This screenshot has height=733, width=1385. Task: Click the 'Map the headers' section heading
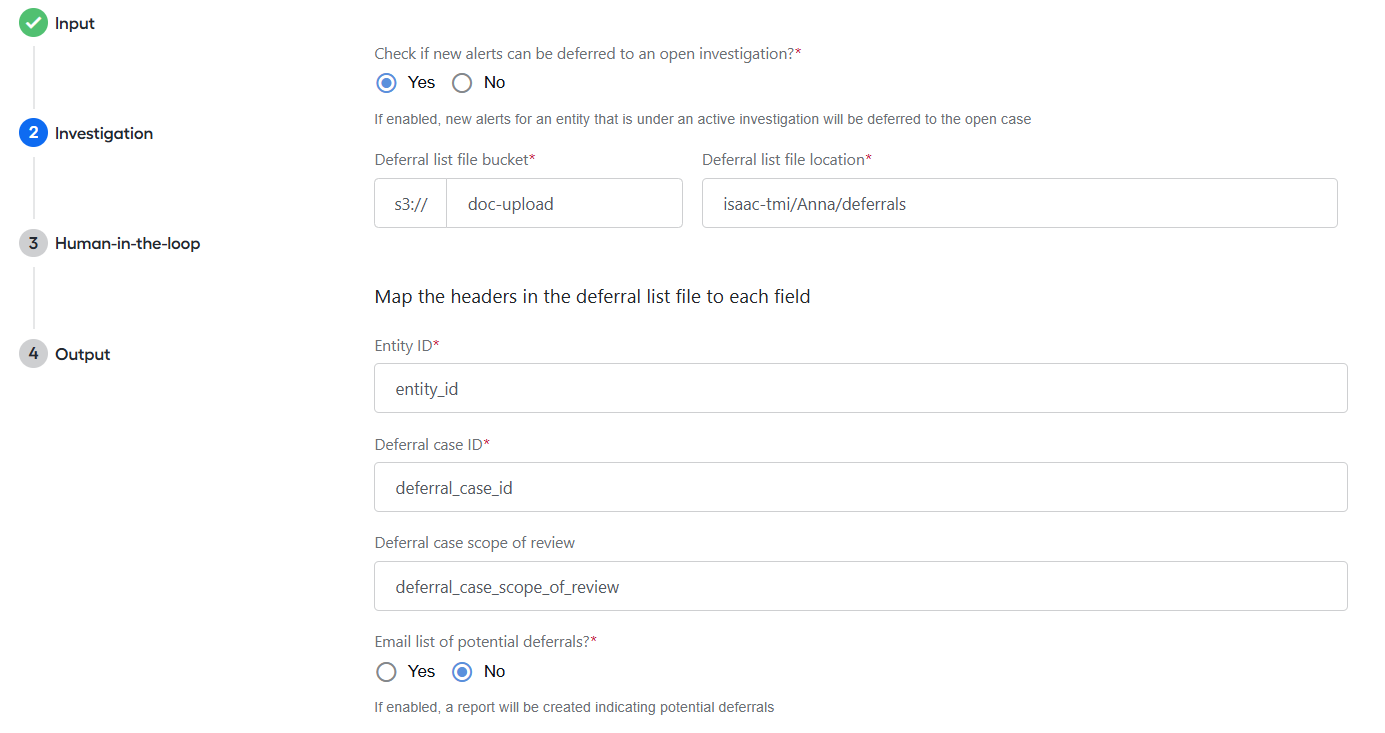tap(592, 297)
